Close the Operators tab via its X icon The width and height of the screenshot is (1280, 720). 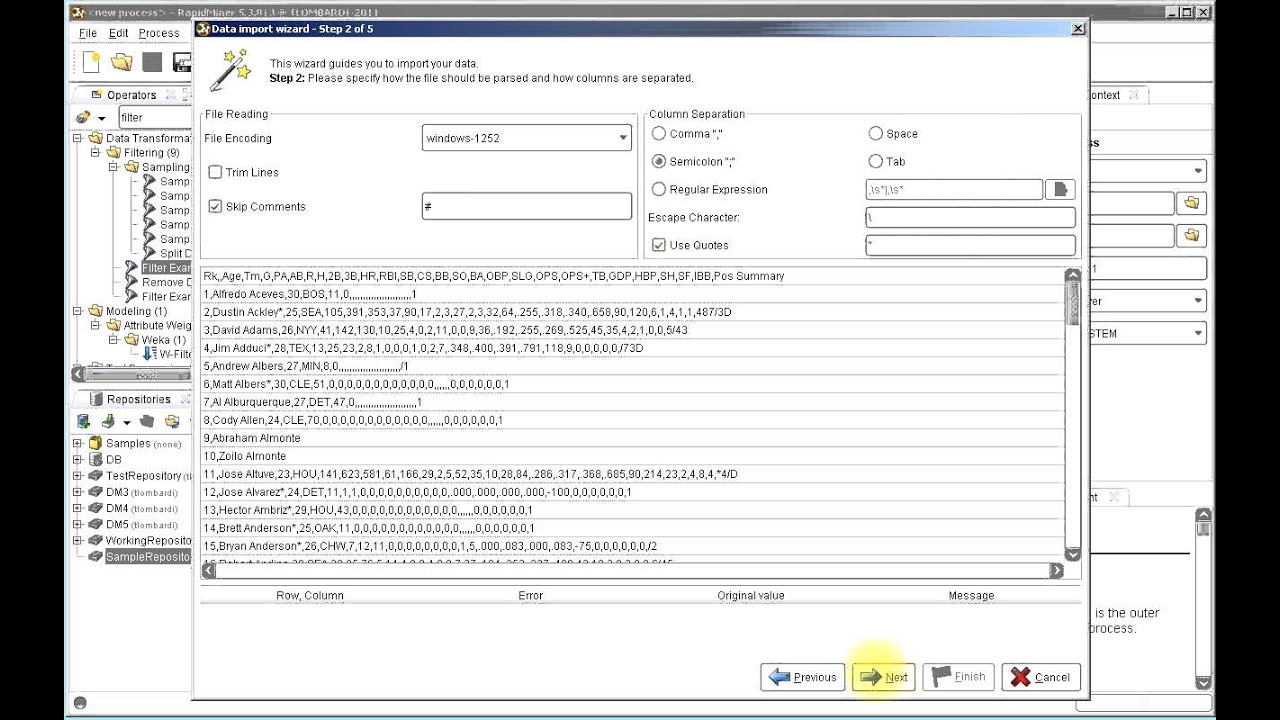[x=171, y=95]
